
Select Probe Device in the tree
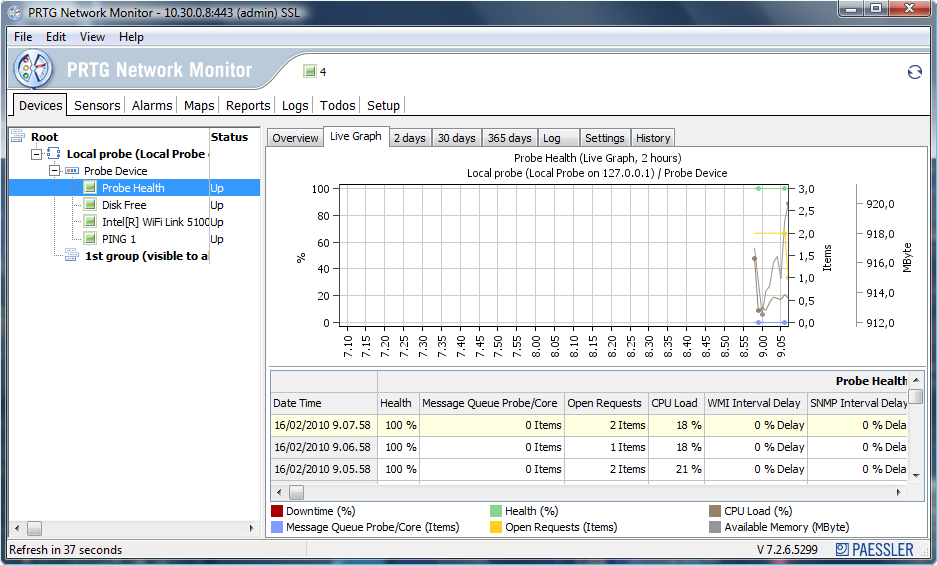115,171
